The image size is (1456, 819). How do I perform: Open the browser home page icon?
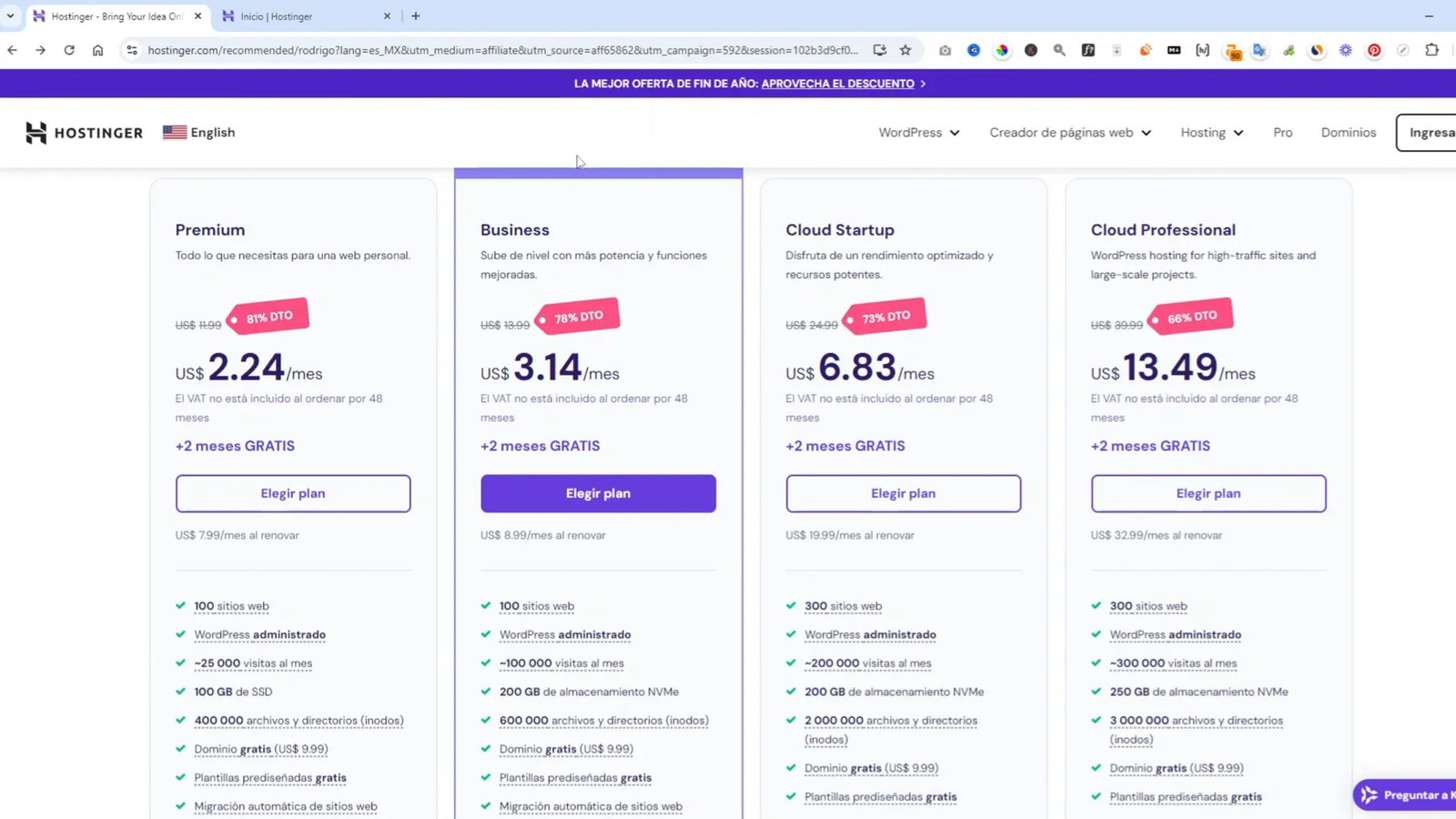pyautogui.click(x=98, y=50)
